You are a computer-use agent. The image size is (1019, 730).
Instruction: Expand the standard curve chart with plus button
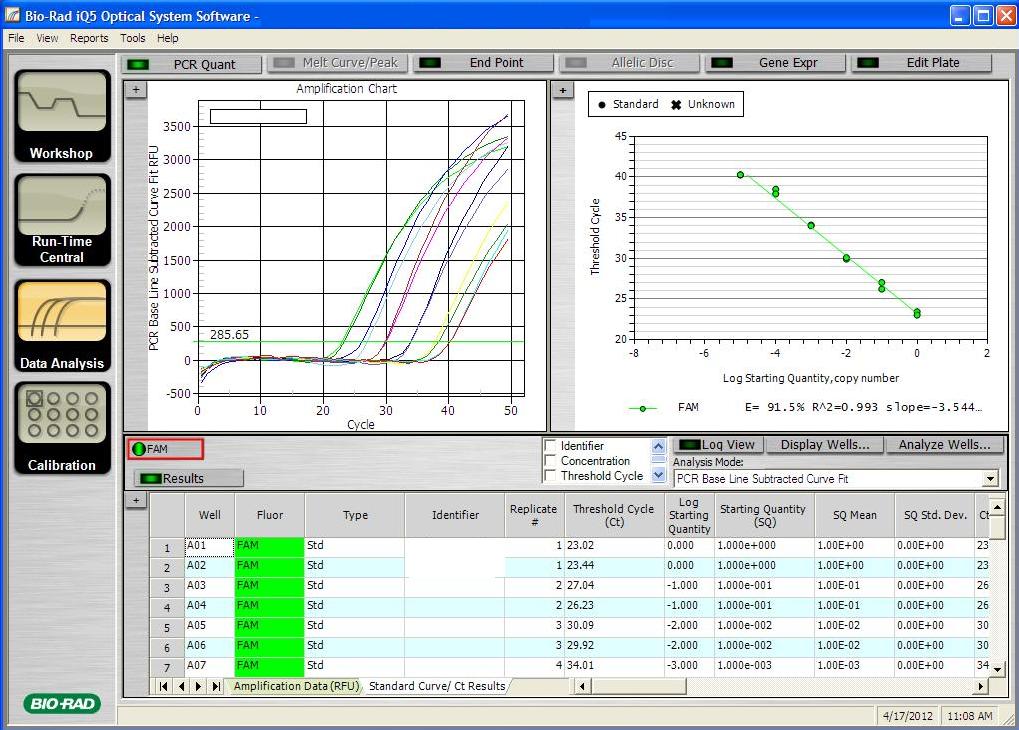coord(563,90)
